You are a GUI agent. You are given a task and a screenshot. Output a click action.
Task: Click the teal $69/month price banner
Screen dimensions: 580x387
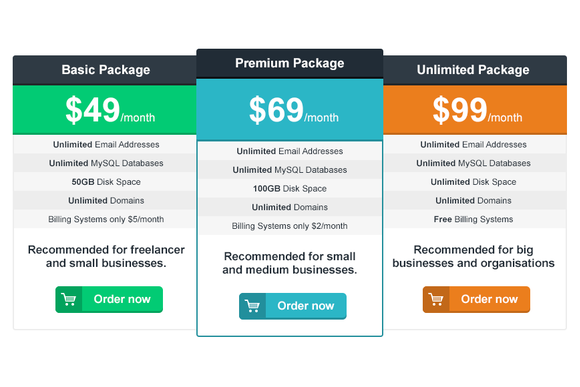pos(290,110)
